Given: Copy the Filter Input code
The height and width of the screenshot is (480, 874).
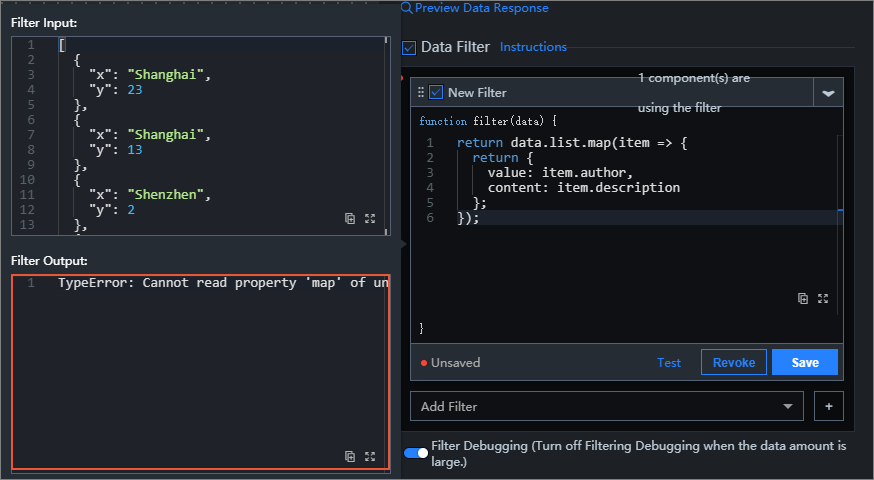Looking at the screenshot, I should [350, 218].
